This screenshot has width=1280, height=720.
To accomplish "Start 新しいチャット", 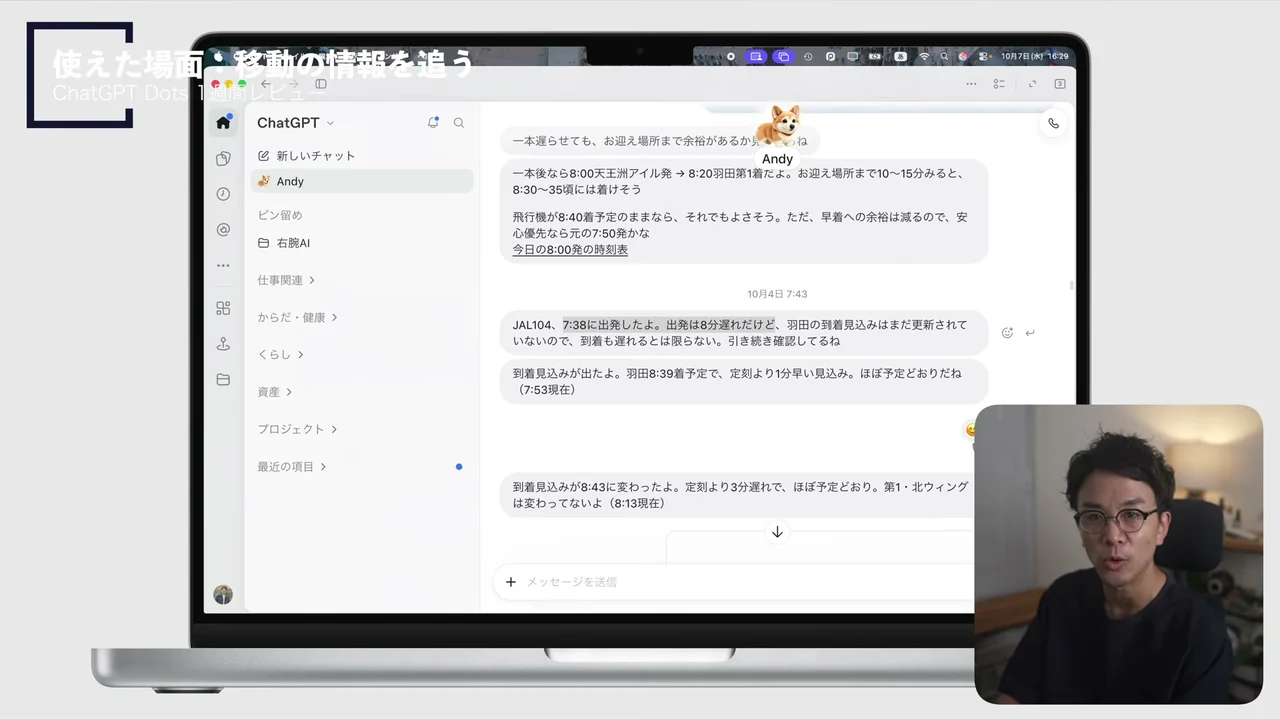I will point(306,156).
